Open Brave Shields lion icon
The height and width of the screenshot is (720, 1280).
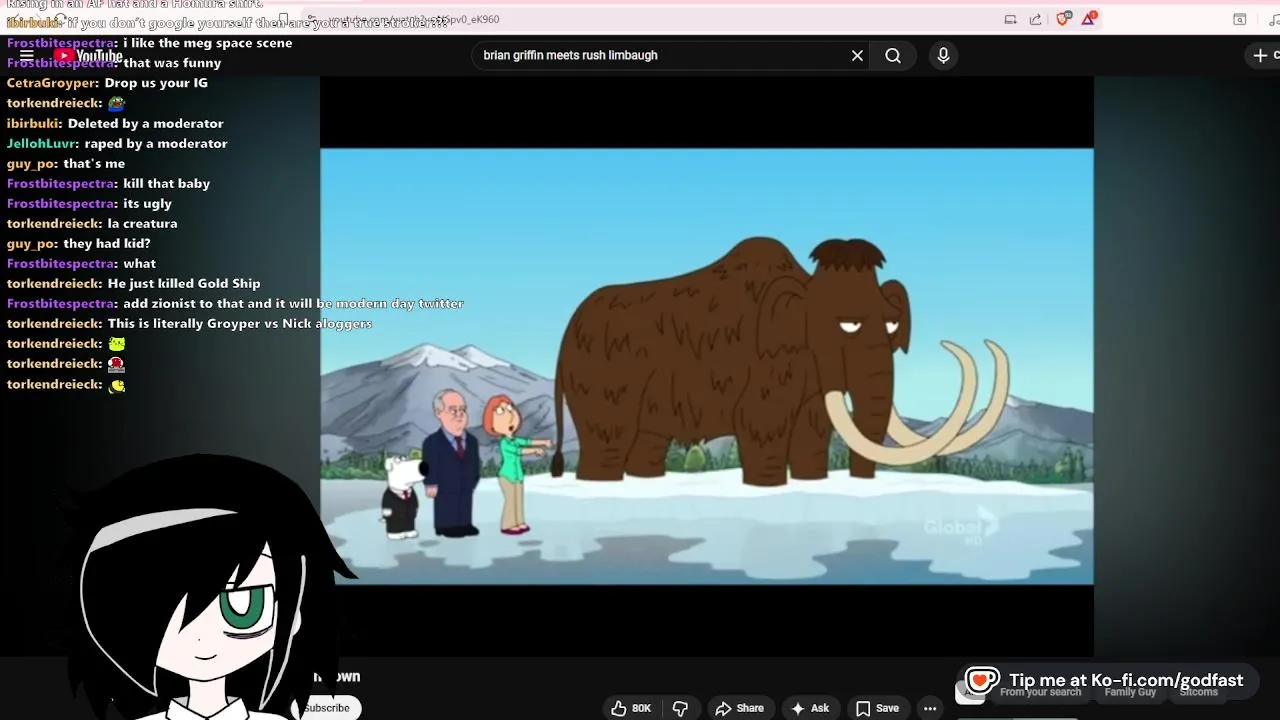click(x=1063, y=19)
